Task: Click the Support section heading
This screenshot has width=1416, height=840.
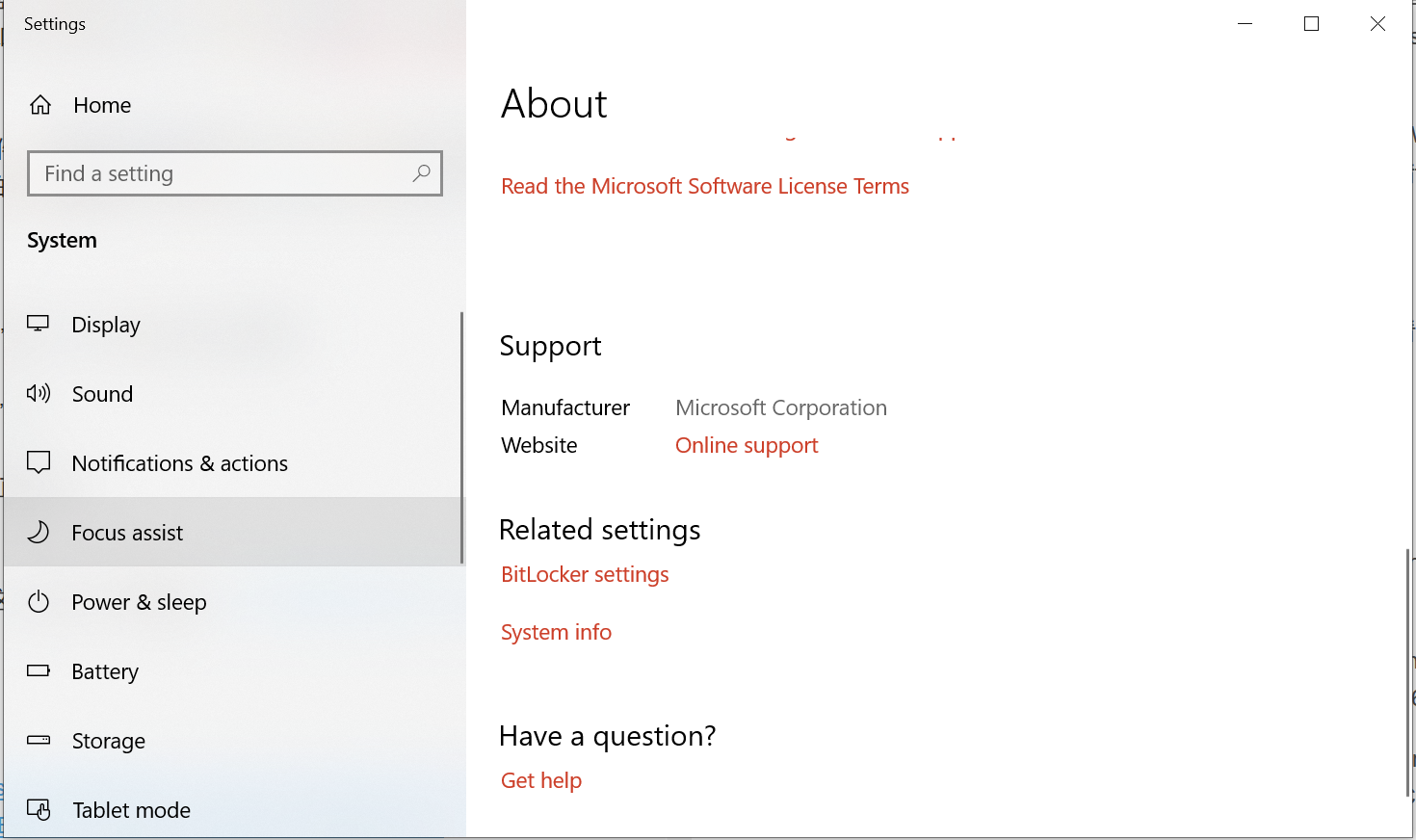Action: 550,346
